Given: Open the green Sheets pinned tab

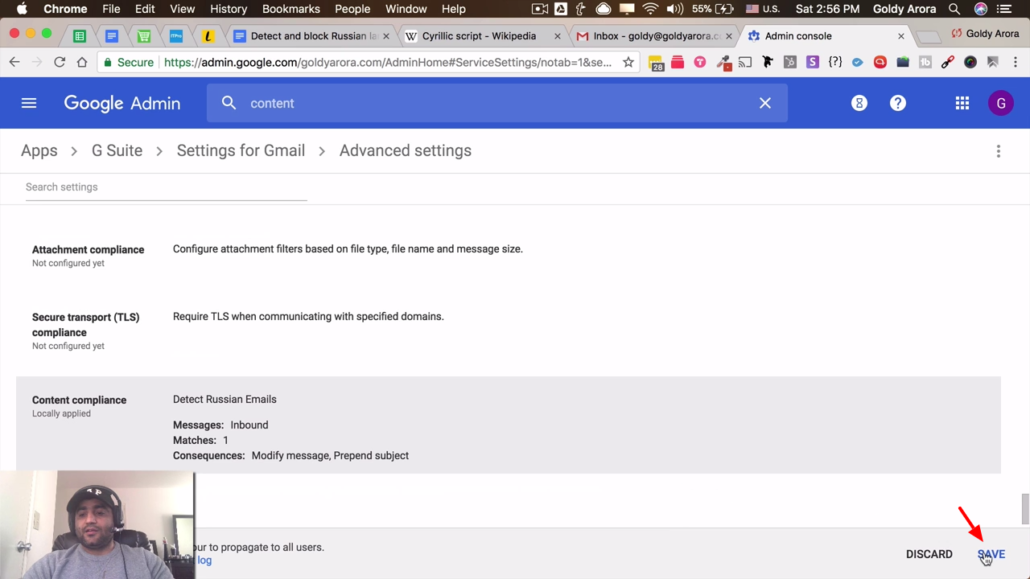Looking at the screenshot, I should pos(79,36).
